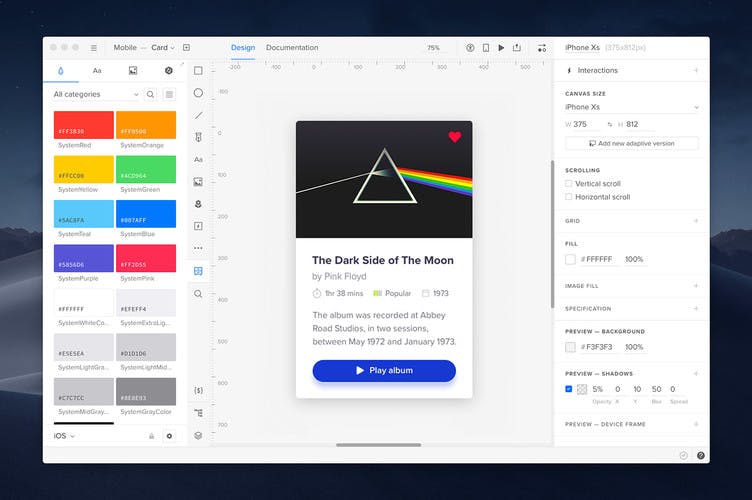Click the red heart on the album card
Screen dimensions: 752x500
coord(455,137)
